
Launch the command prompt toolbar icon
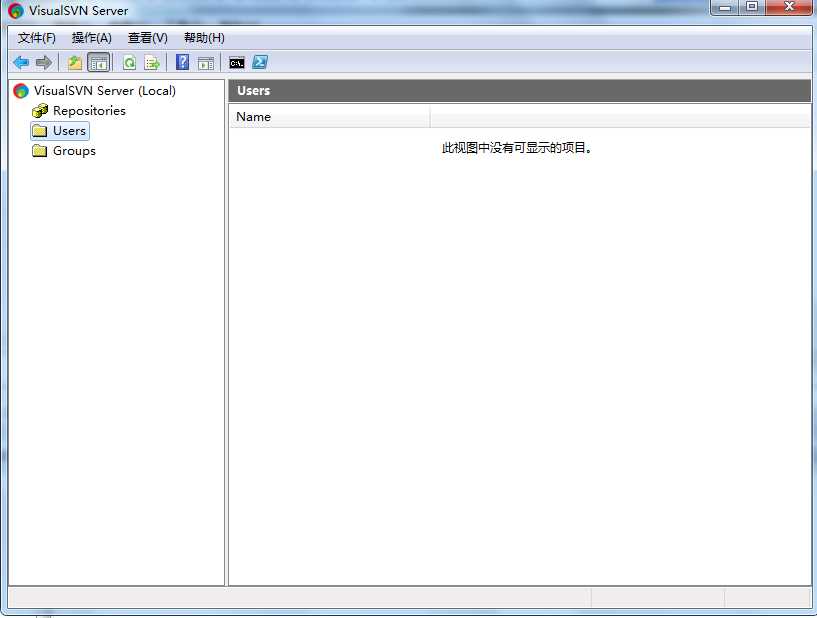(x=237, y=63)
